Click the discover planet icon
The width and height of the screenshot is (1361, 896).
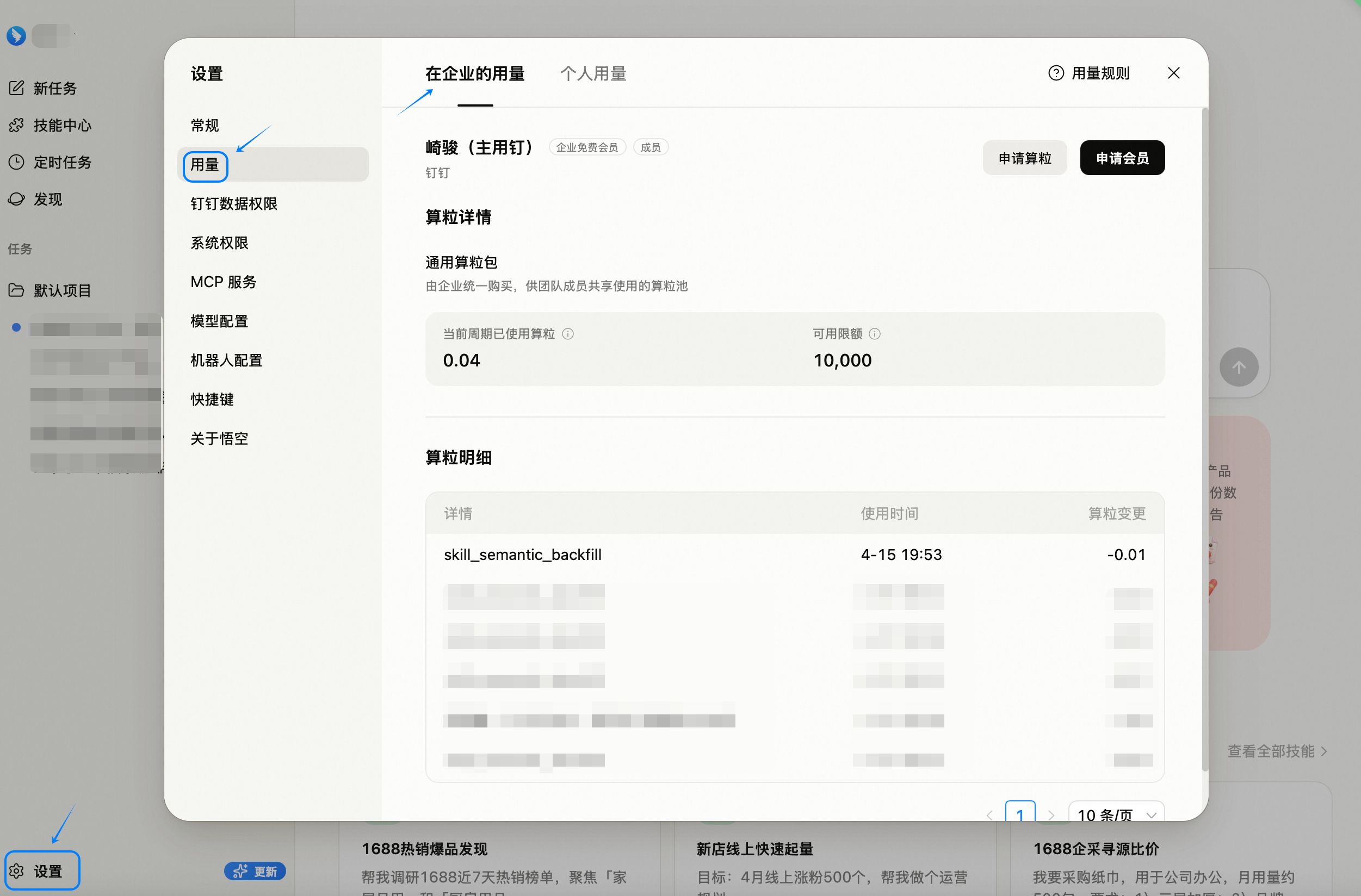click(x=16, y=199)
